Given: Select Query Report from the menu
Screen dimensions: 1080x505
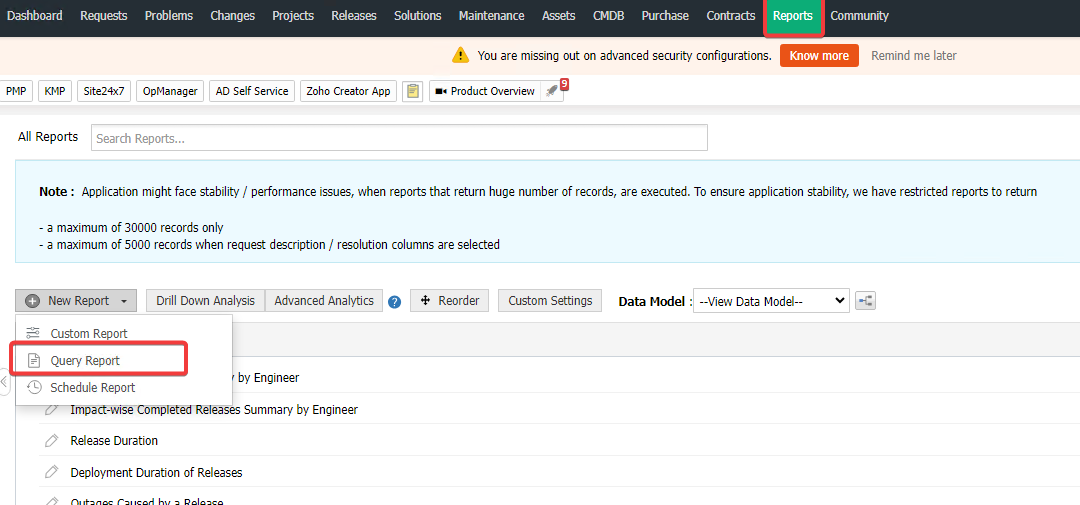Looking at the screenshot, I should tap(85, 360).
